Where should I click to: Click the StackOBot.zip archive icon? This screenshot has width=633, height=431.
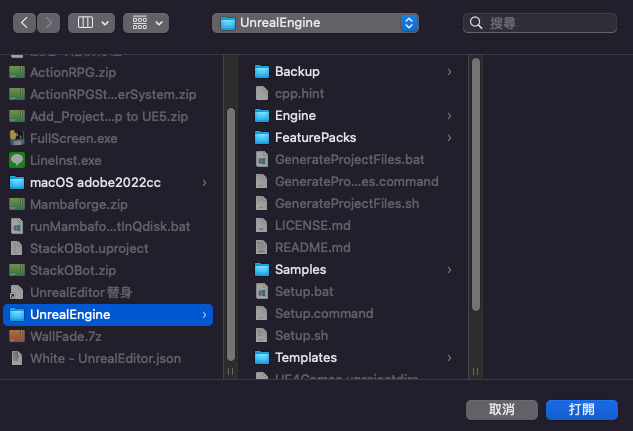[x=17, y=270]
